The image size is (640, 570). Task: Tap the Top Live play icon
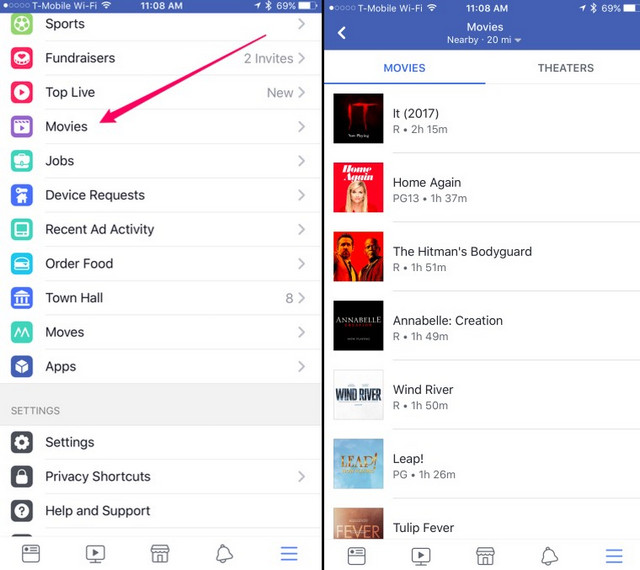coord(22,92)
